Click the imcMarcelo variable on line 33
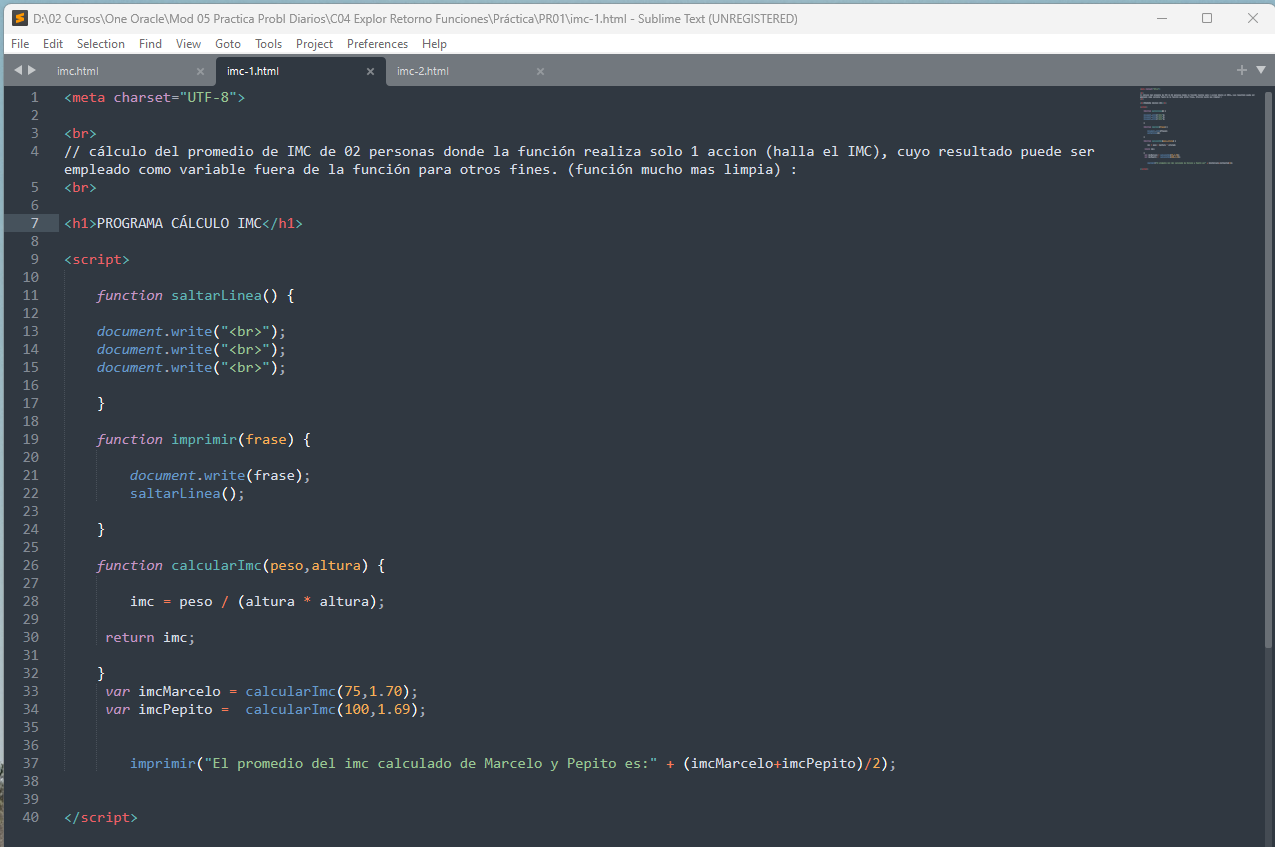This screenshot has width=1275, height=847. [x=179, y=691]
